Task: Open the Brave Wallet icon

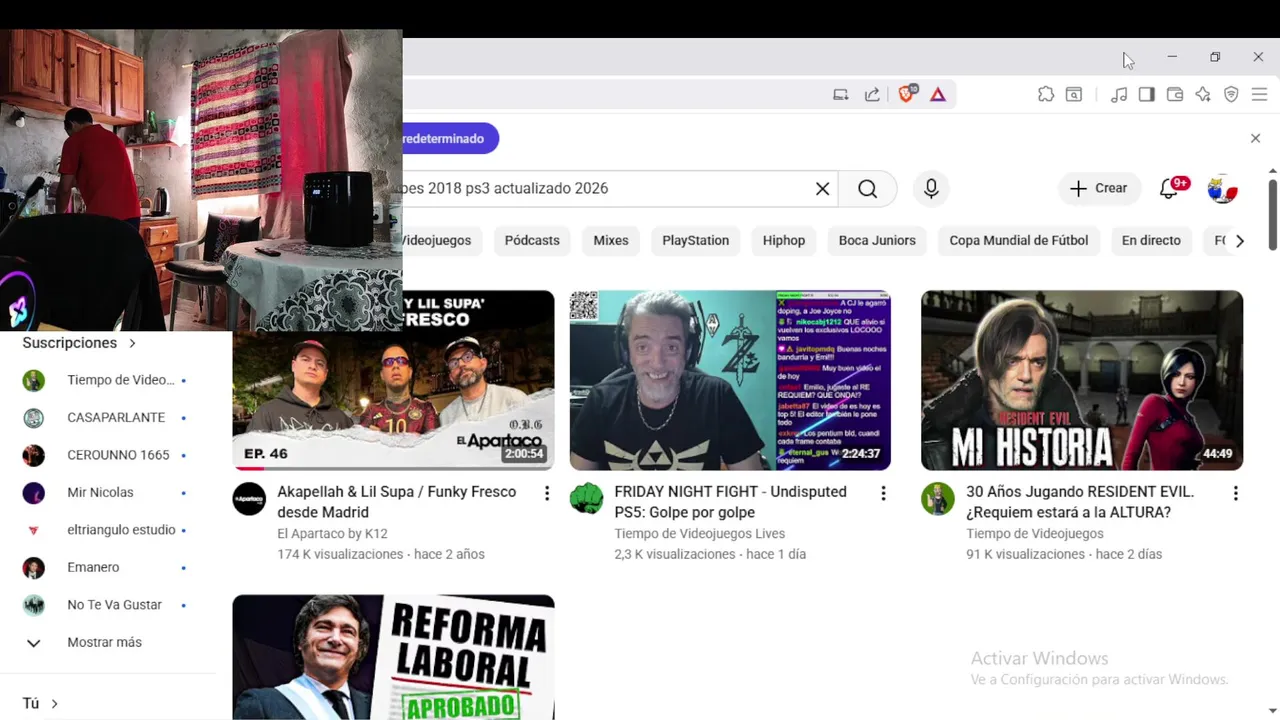Action: (1175, 94)
